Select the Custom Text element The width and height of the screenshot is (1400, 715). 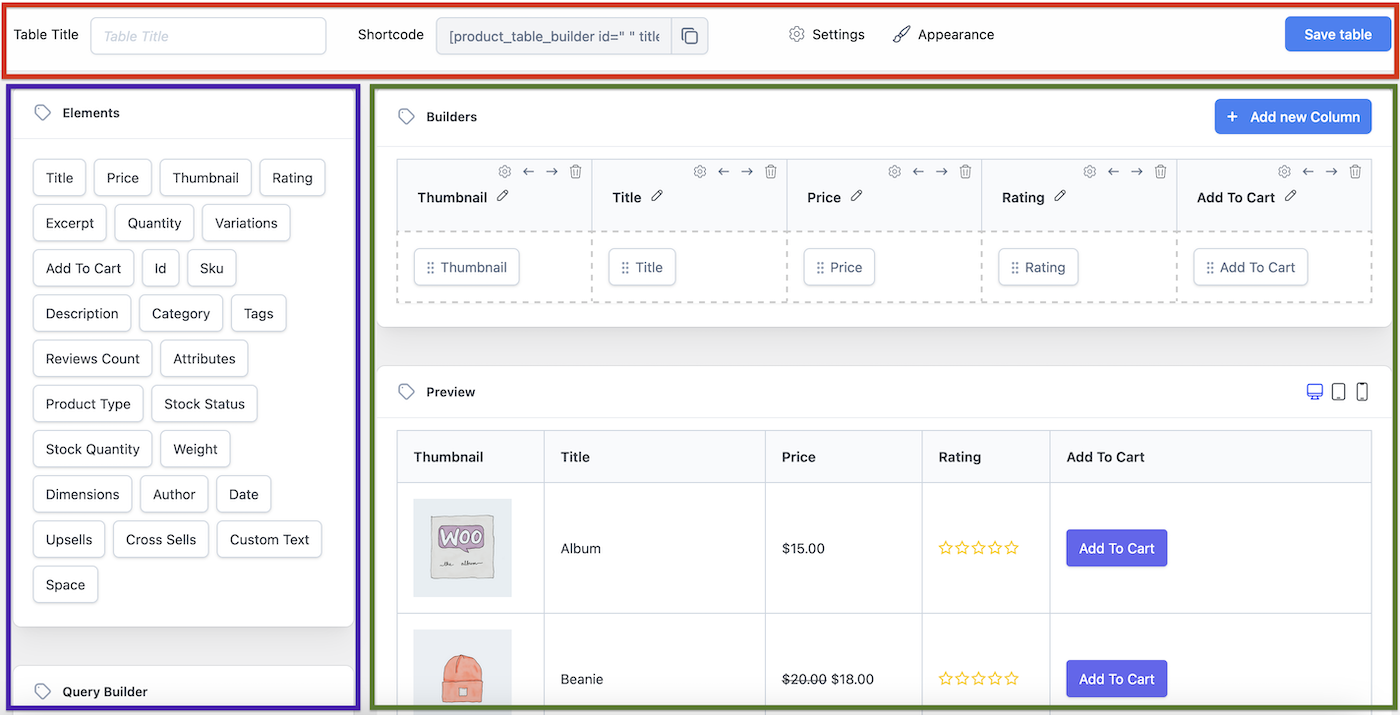point(269,539)
